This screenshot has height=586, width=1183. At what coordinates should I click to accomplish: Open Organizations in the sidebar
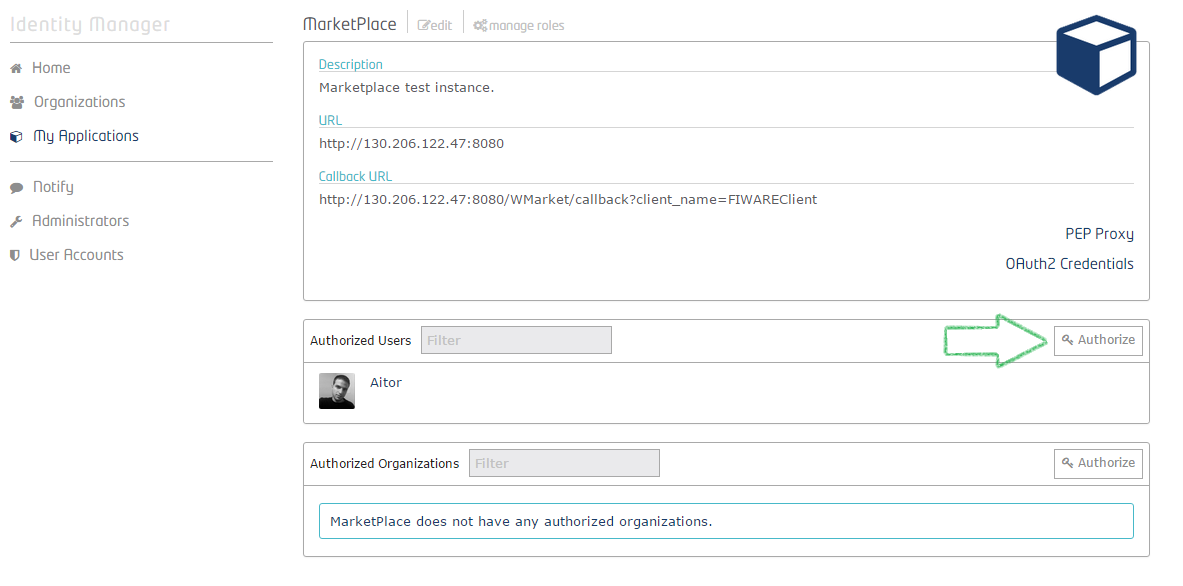79,102
